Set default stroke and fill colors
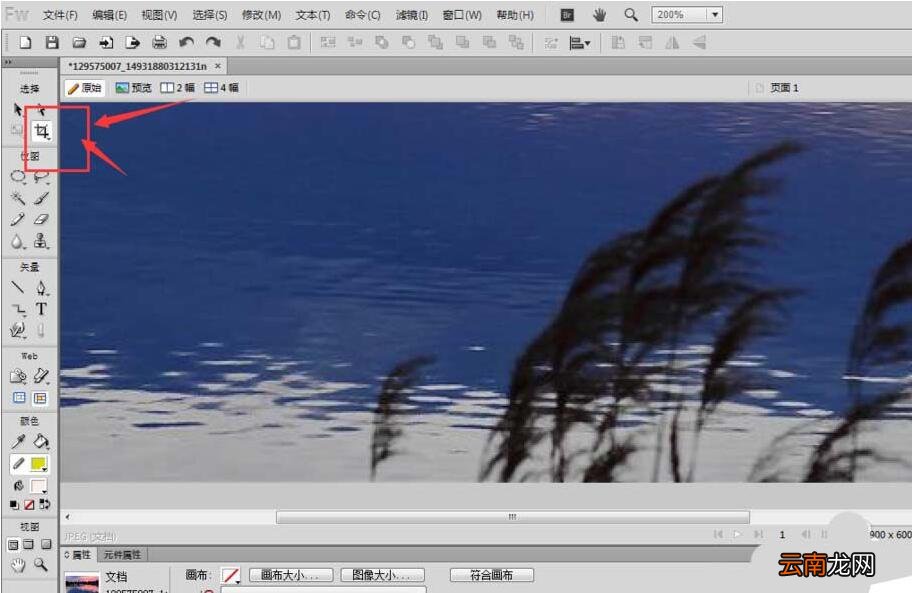The width and height of the screenshot is (912, 593). [14, 505]
